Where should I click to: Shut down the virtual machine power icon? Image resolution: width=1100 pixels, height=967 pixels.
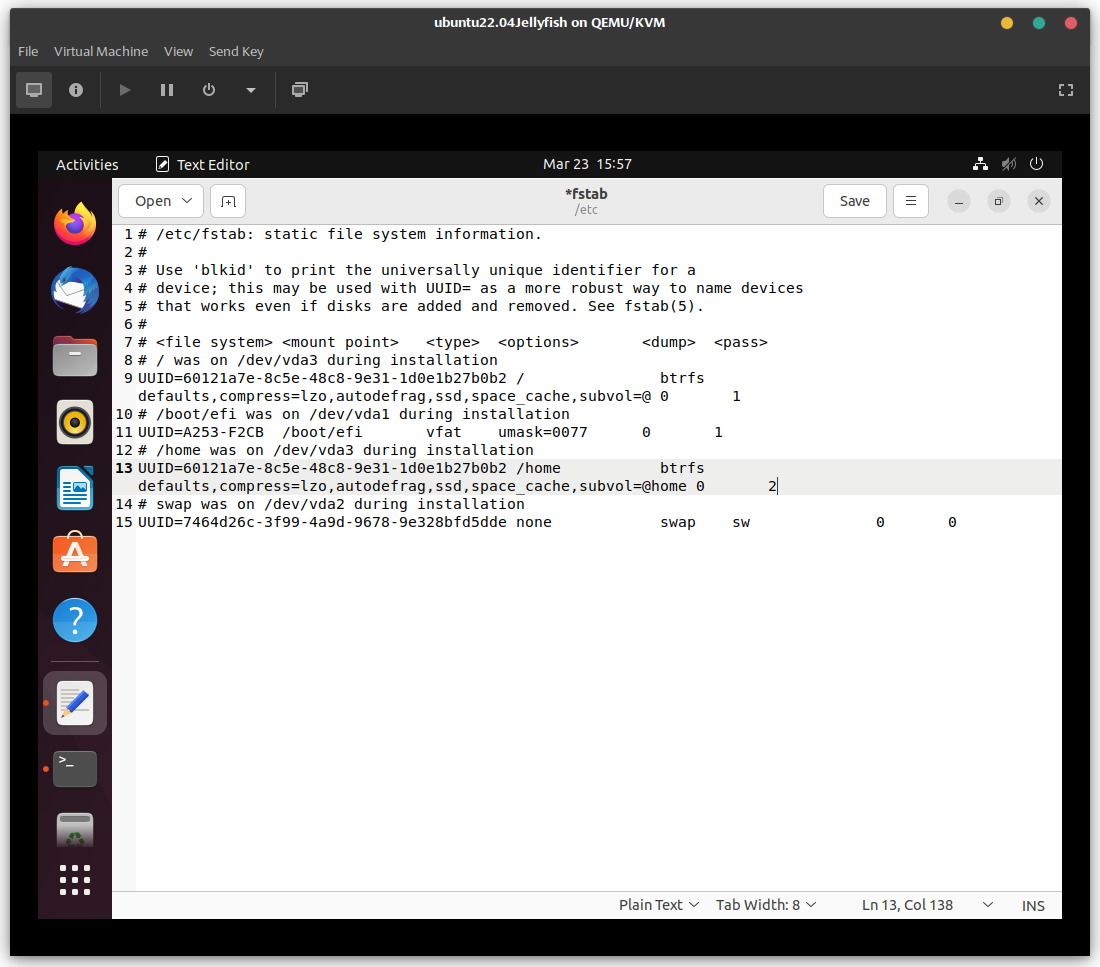tap(209, 90)
